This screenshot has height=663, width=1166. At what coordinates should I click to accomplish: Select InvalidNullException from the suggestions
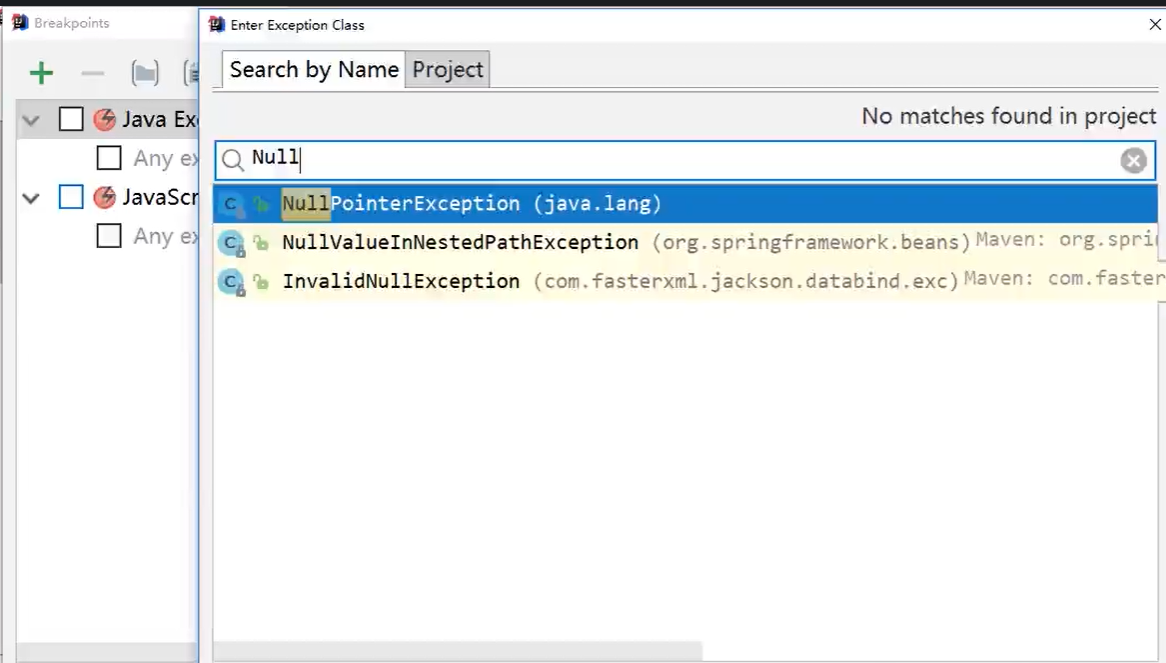coord(400,281)
